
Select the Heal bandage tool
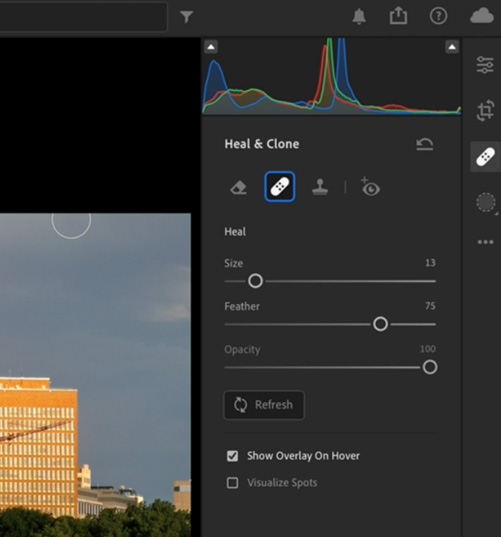pyautogui.click(x=279, y=187)
